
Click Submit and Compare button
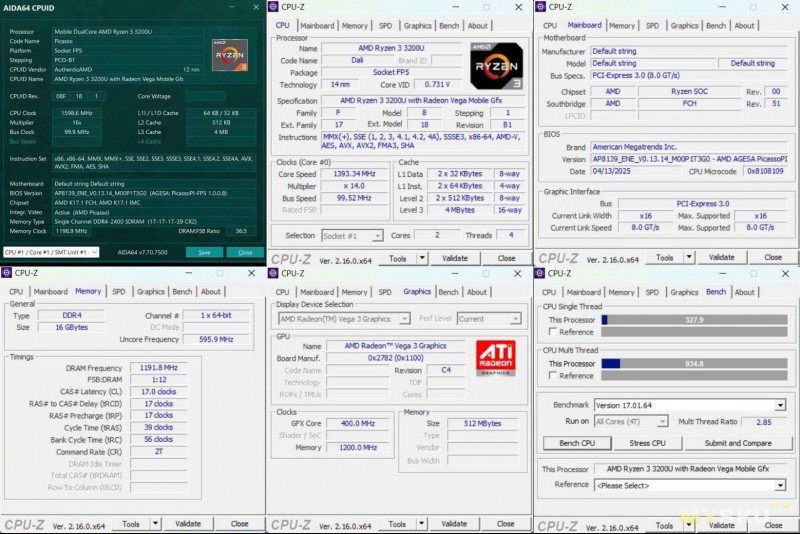tap(738, 443)
